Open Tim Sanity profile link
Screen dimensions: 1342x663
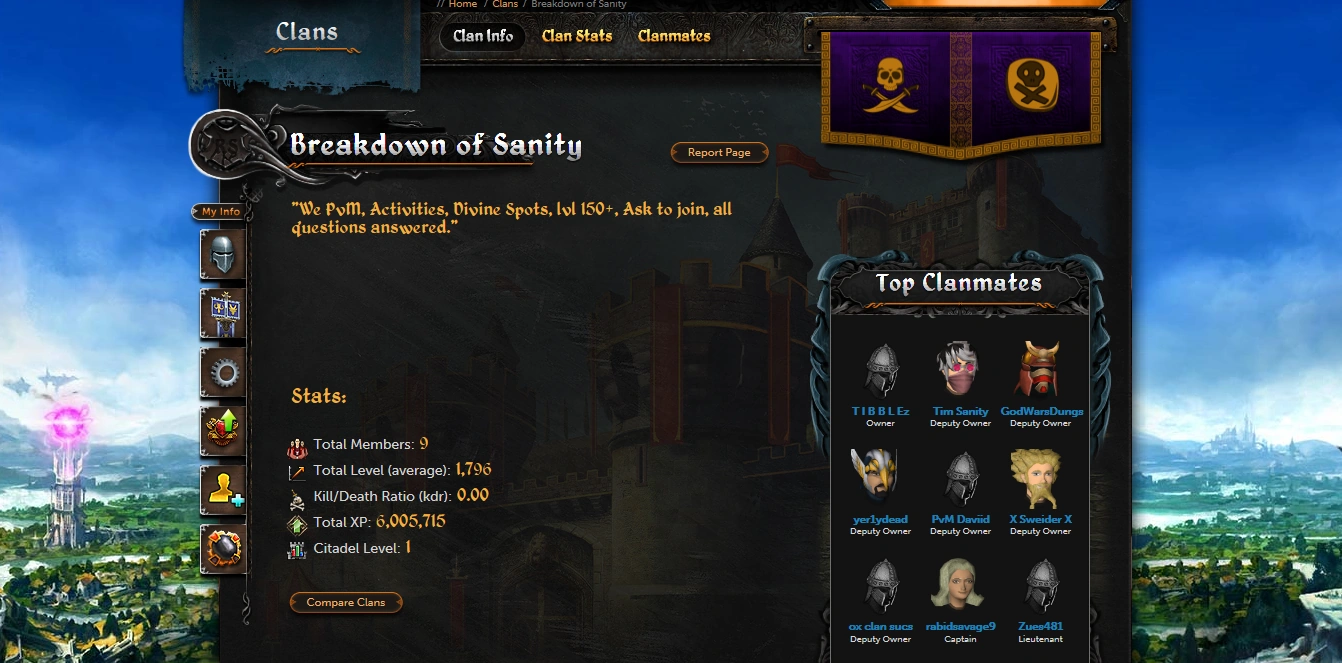click(960, 411)
